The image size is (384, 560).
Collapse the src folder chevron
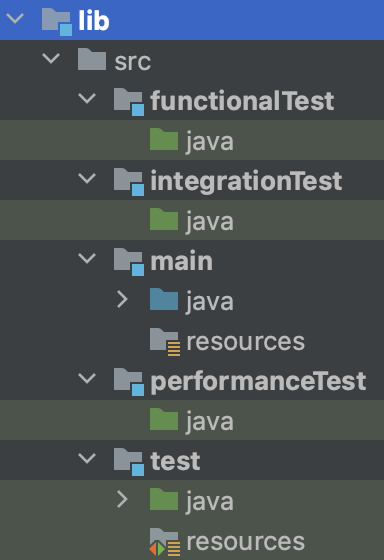click(x=51, y=58)
